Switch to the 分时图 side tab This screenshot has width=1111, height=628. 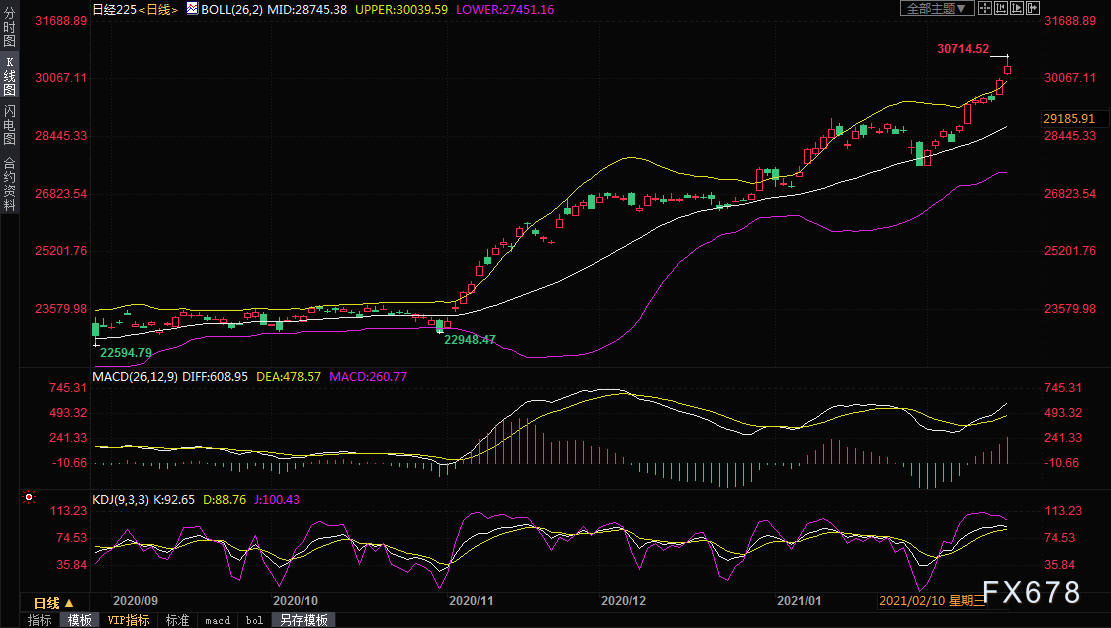9,26
